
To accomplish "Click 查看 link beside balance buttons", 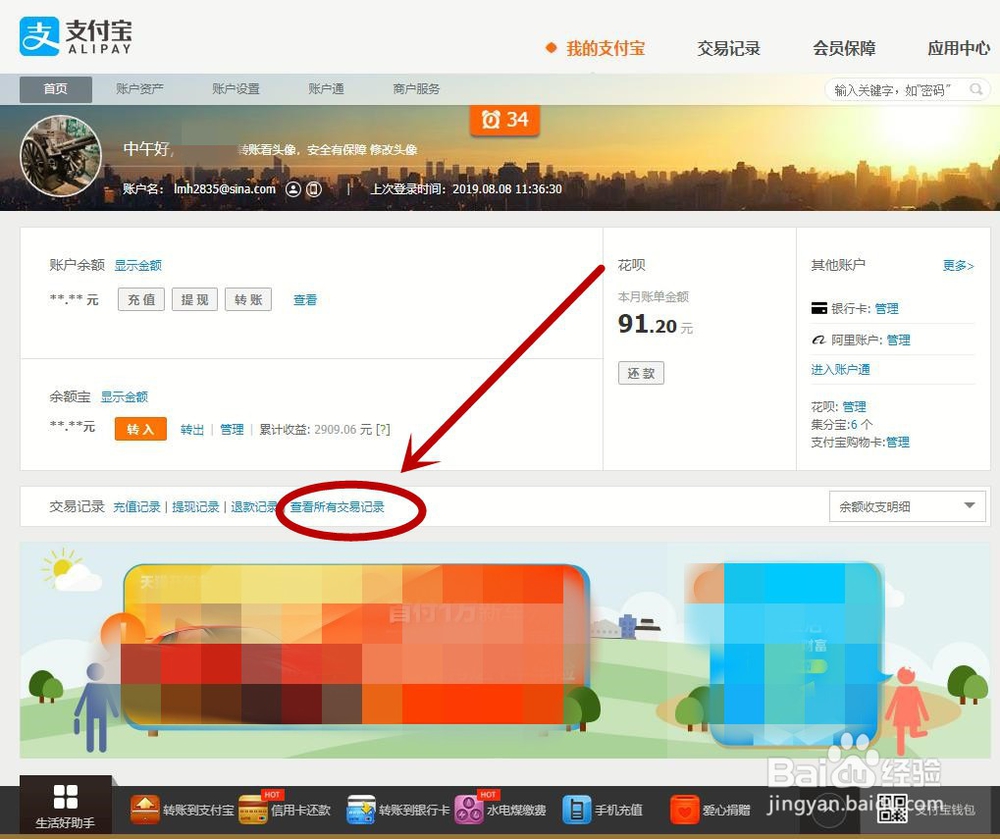I will (x=305, y=300).
